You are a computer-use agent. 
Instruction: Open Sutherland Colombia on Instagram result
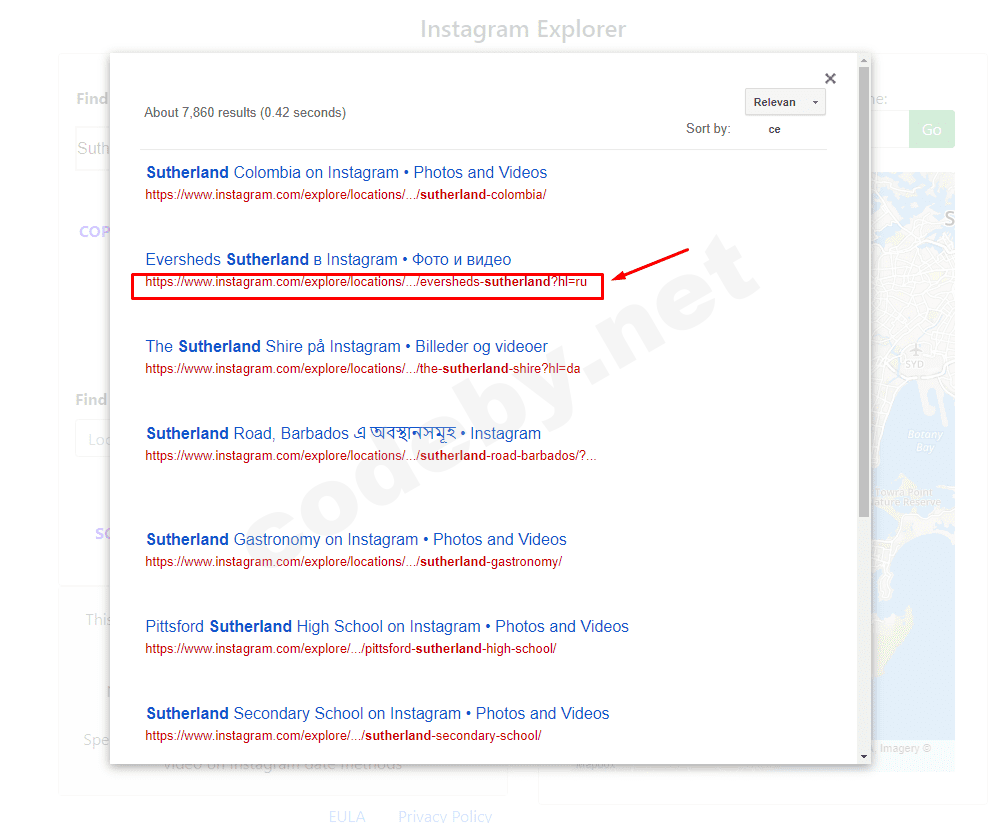pos(346,172)
